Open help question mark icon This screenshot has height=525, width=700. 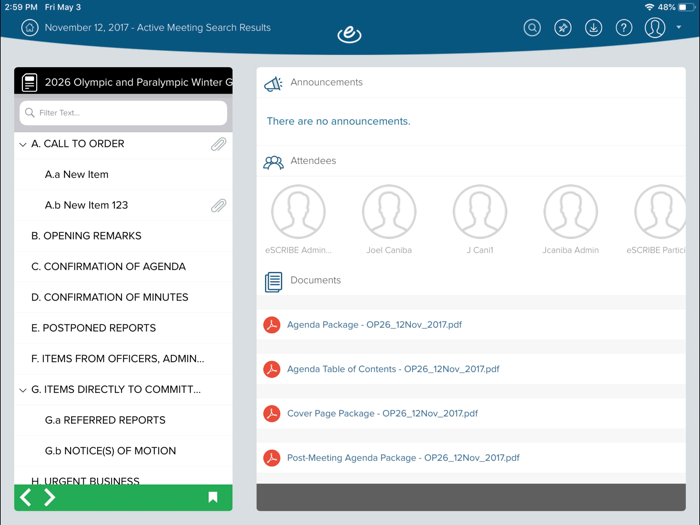pos(624,28)
